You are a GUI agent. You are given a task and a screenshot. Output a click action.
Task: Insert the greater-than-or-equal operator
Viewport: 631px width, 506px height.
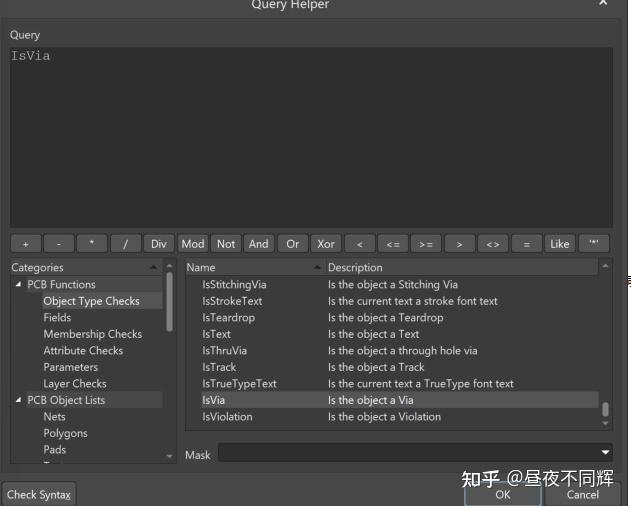[x=426, y=244]
